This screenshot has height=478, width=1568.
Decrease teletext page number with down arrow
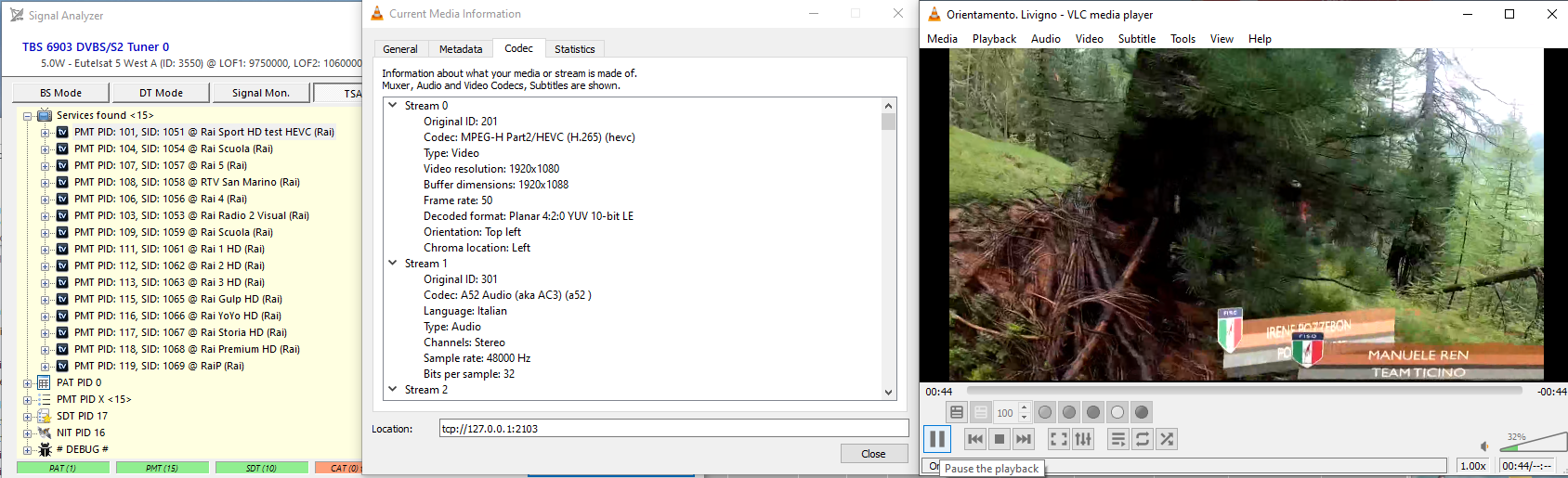[1025, 418]
